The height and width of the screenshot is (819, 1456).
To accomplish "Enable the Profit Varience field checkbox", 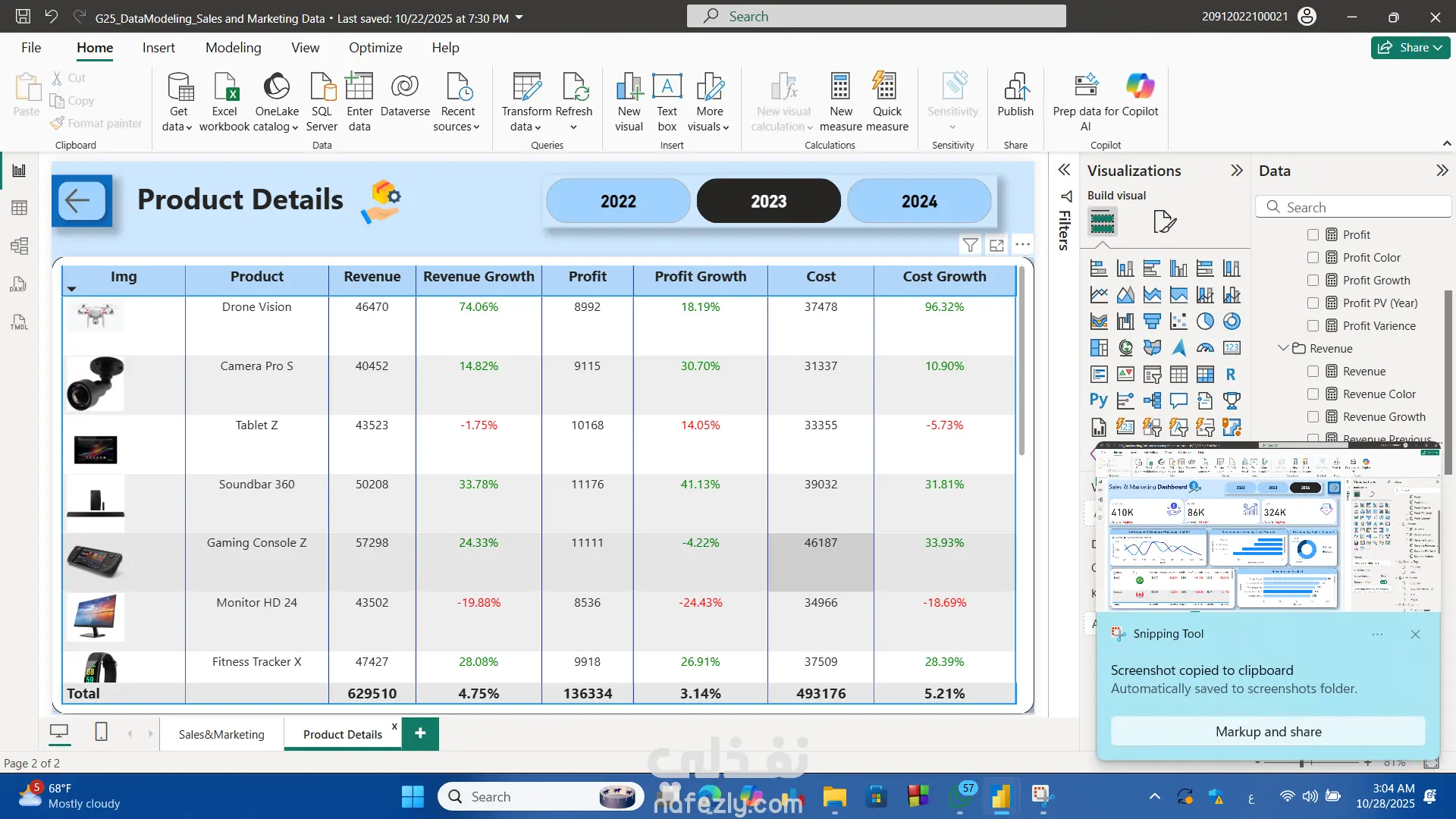I will [x=1313, y=326].
